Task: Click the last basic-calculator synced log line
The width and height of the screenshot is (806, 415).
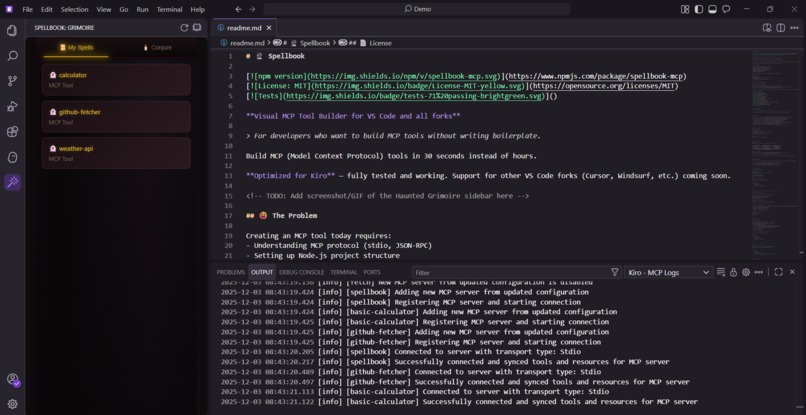Action: pos(459,402)
